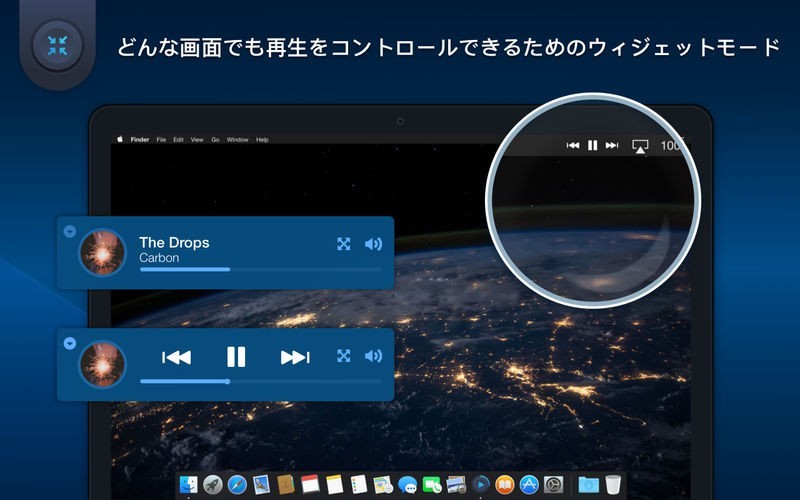Viewport: 800px width, 500px height.
Task: Open AirPlay menu in the menu bar
Action: 640,146
